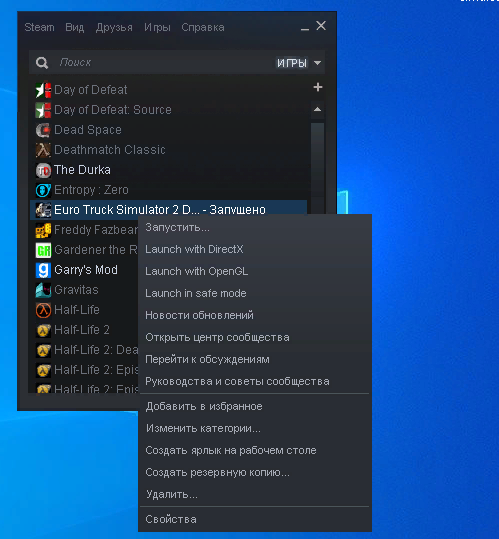
Task: Open the Steam menu
Action: tap(39, 27)
